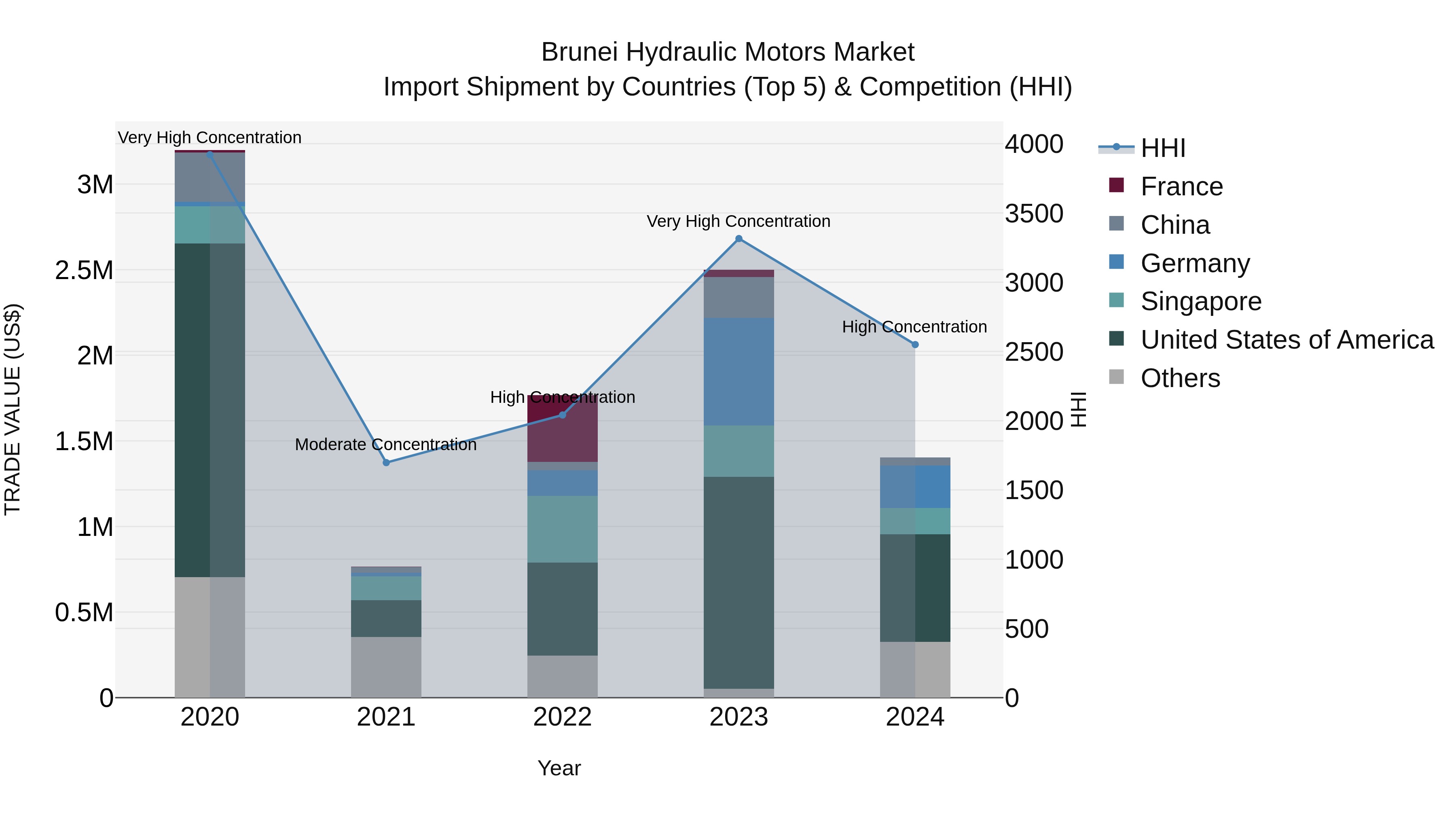Click the 2020 China bar segment
Viewport: 1456px width, 819px height.
(210, 177)
